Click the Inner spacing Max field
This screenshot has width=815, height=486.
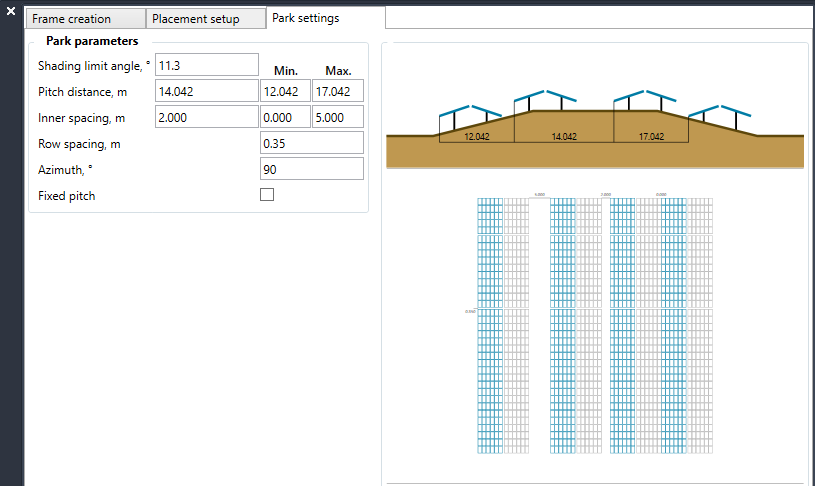tap(337, 117)
